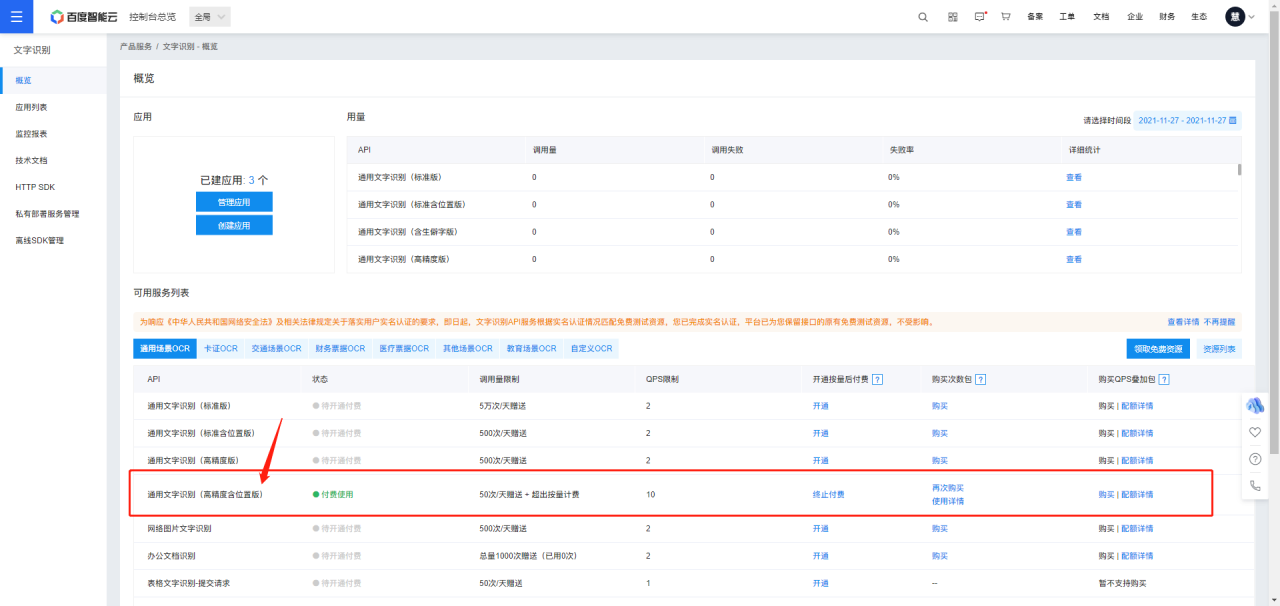The height and width of the screenshot is (606, 1280).
Task: Click 产品服务 in the breadcrumb
Action: (136, 47)
